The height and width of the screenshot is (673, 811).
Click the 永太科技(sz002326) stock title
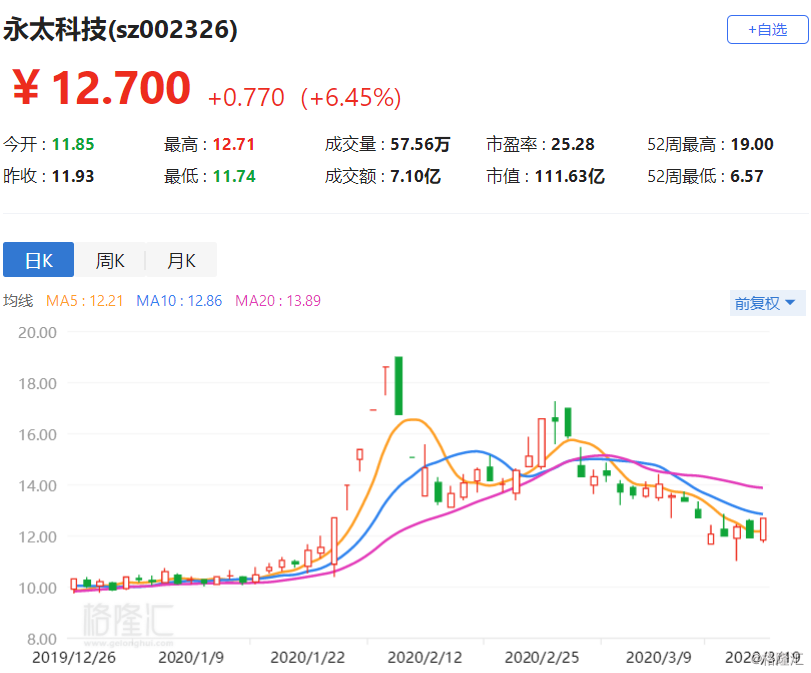(120, 29)
